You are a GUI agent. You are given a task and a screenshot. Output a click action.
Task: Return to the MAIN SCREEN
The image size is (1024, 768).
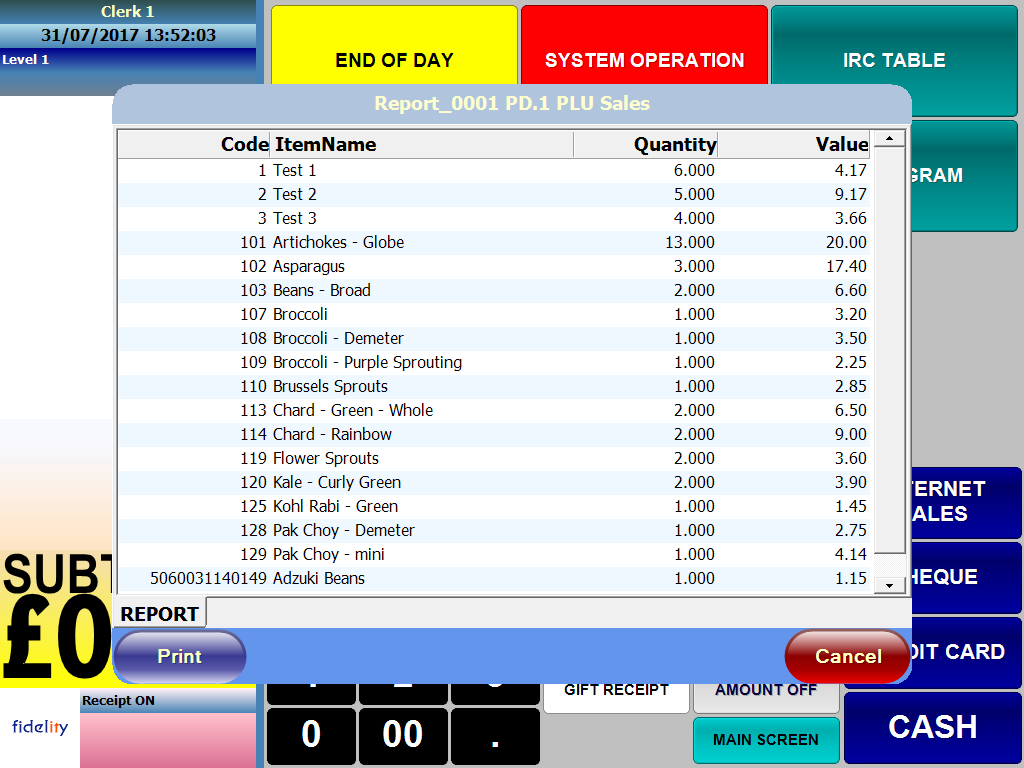[766, 740]
